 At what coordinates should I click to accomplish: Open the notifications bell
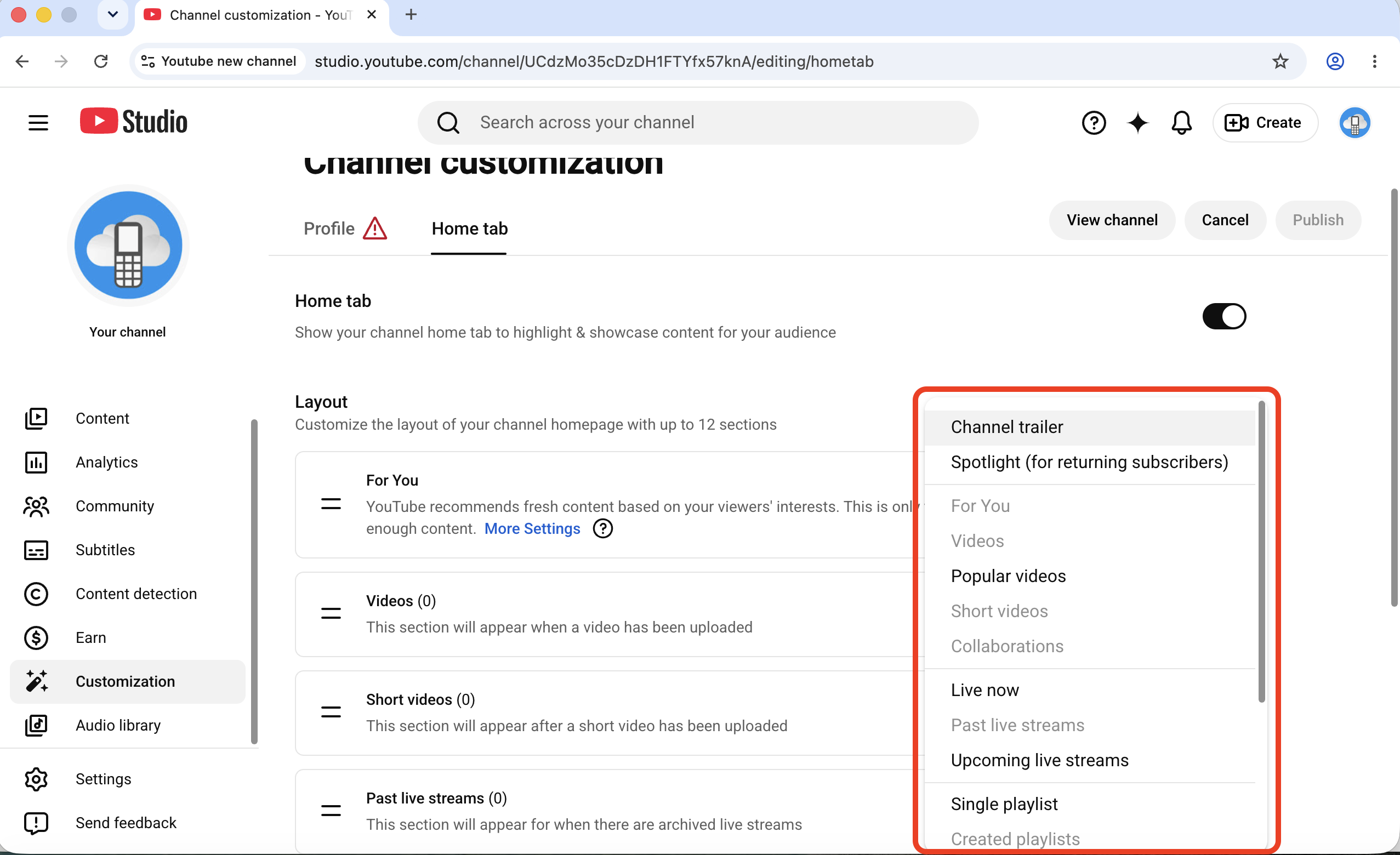pos(1181,123)
